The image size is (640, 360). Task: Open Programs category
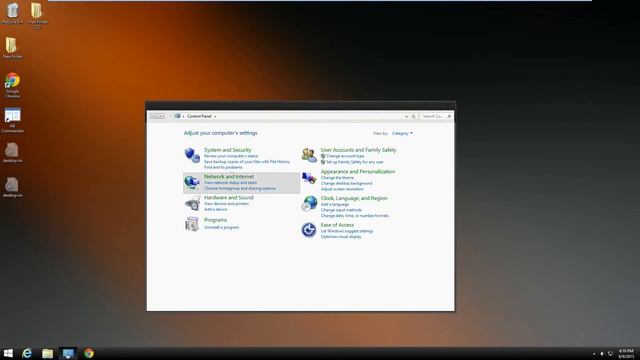click(216, 220)
